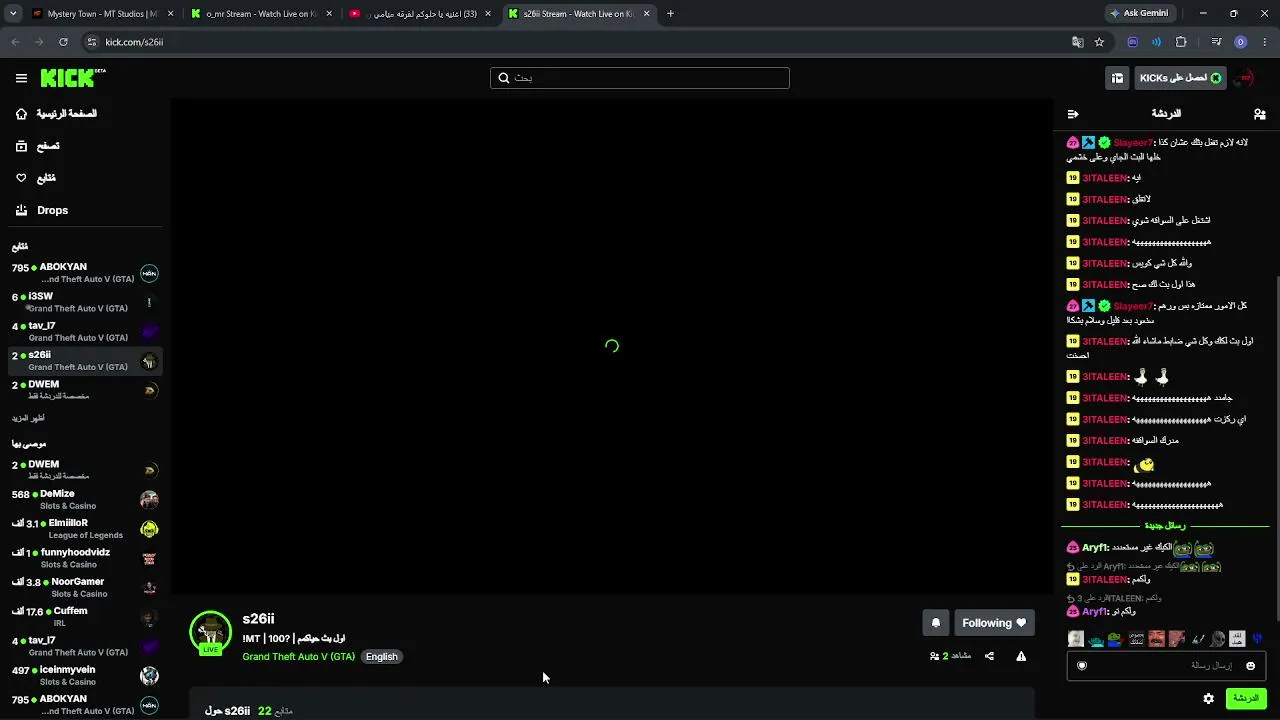The width and height of the screenshot is (1280, 720).
Task: Open the emoji picker in chat input
Action: pos(1250,666)
